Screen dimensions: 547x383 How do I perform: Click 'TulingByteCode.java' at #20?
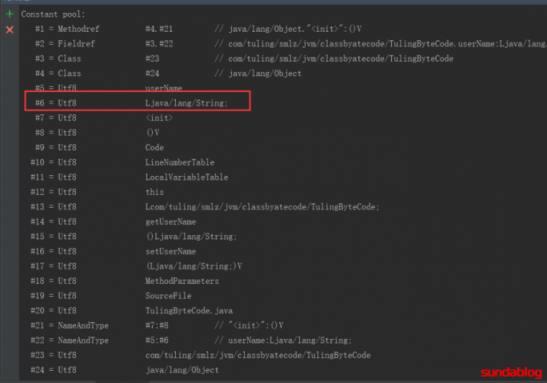pos(189,311)
